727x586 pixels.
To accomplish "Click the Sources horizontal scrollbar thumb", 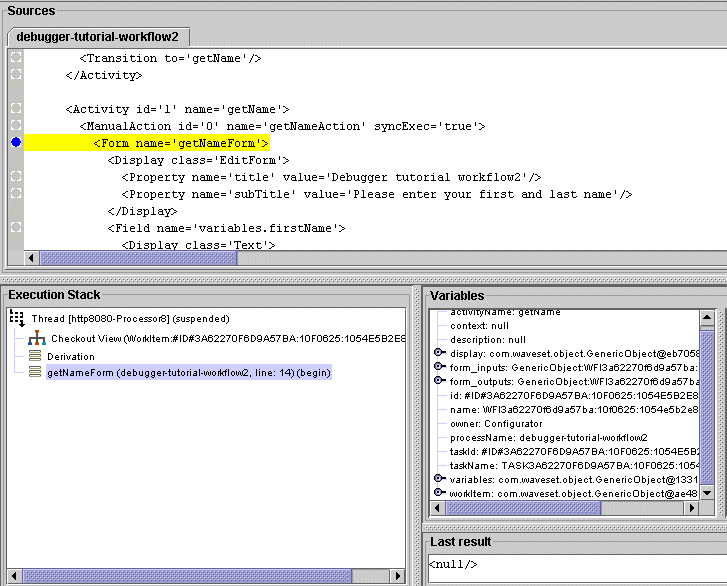I will [x=138, y=258].
